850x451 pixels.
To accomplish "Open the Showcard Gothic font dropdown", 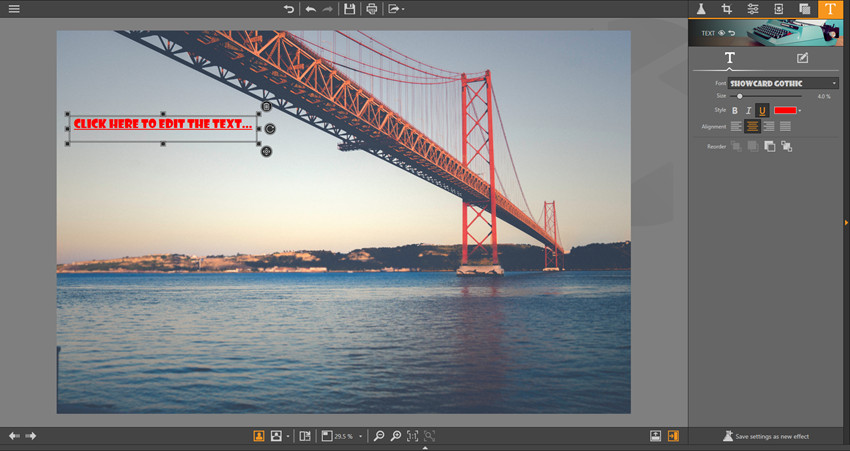I will (x=783, y=83).
